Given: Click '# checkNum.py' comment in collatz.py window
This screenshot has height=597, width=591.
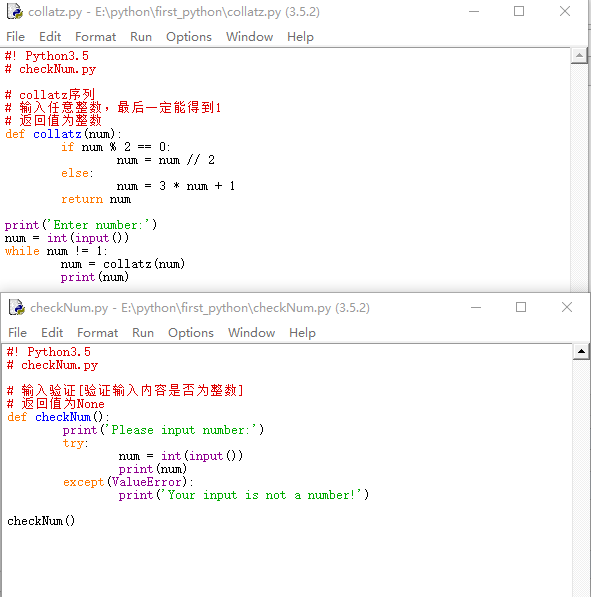Looking at the screenshot, I should coord(50,69).
